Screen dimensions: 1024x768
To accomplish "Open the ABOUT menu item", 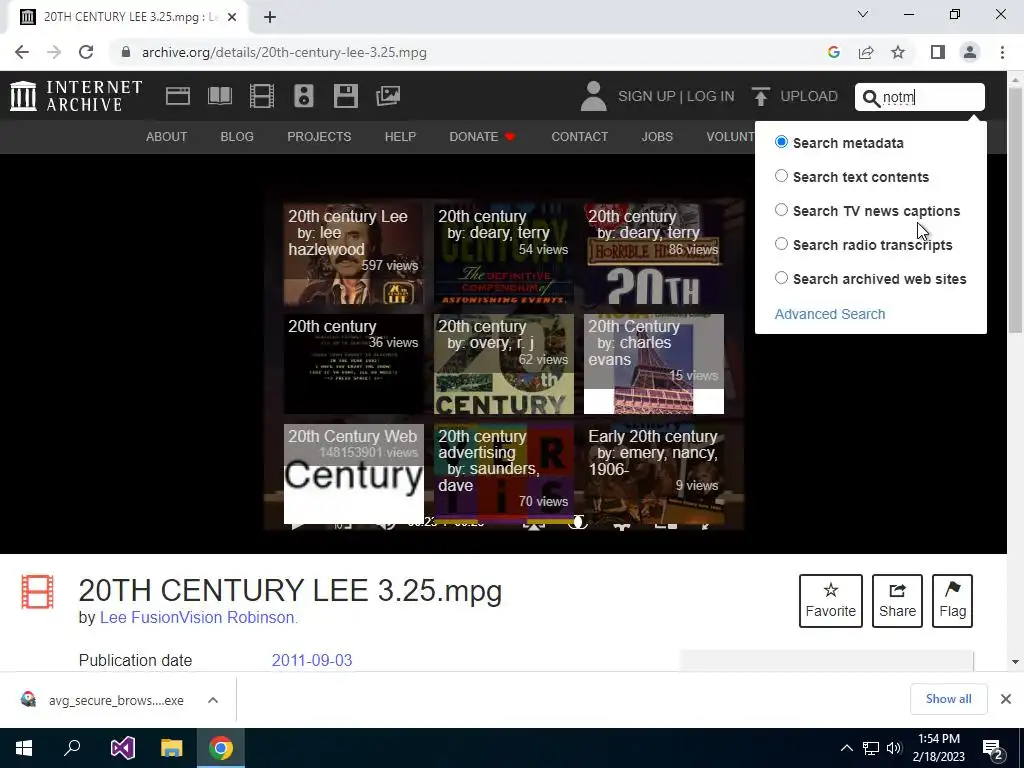I will tap(167, 136).
